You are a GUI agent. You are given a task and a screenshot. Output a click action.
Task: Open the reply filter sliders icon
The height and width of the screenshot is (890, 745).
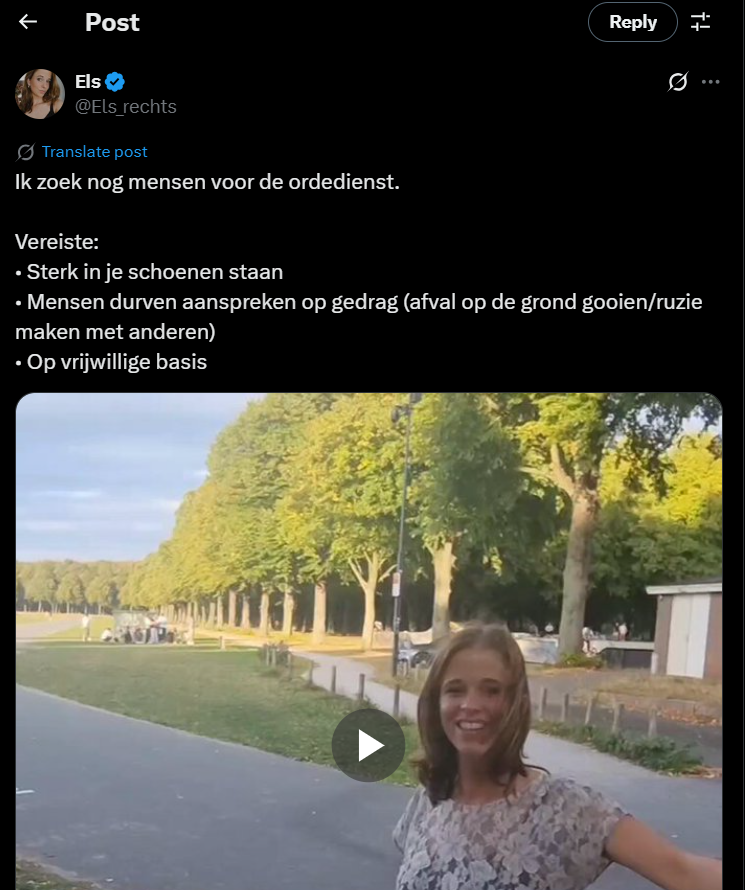701,22
